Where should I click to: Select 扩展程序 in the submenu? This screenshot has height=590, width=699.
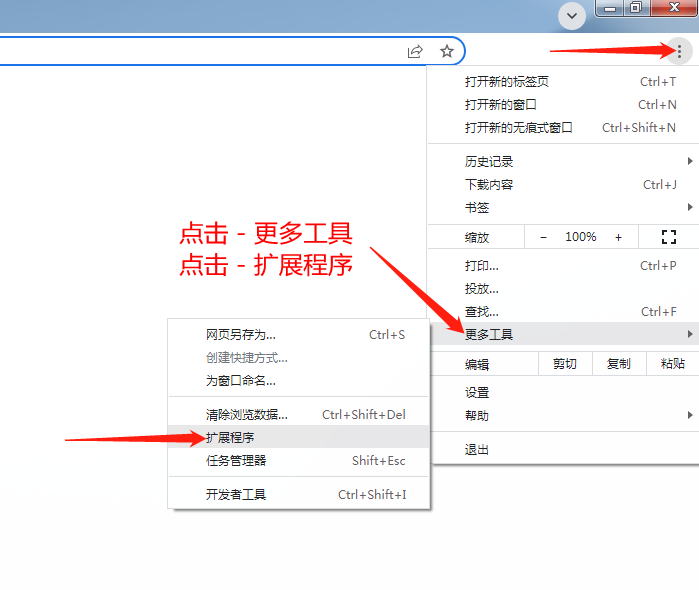(230, 437)
